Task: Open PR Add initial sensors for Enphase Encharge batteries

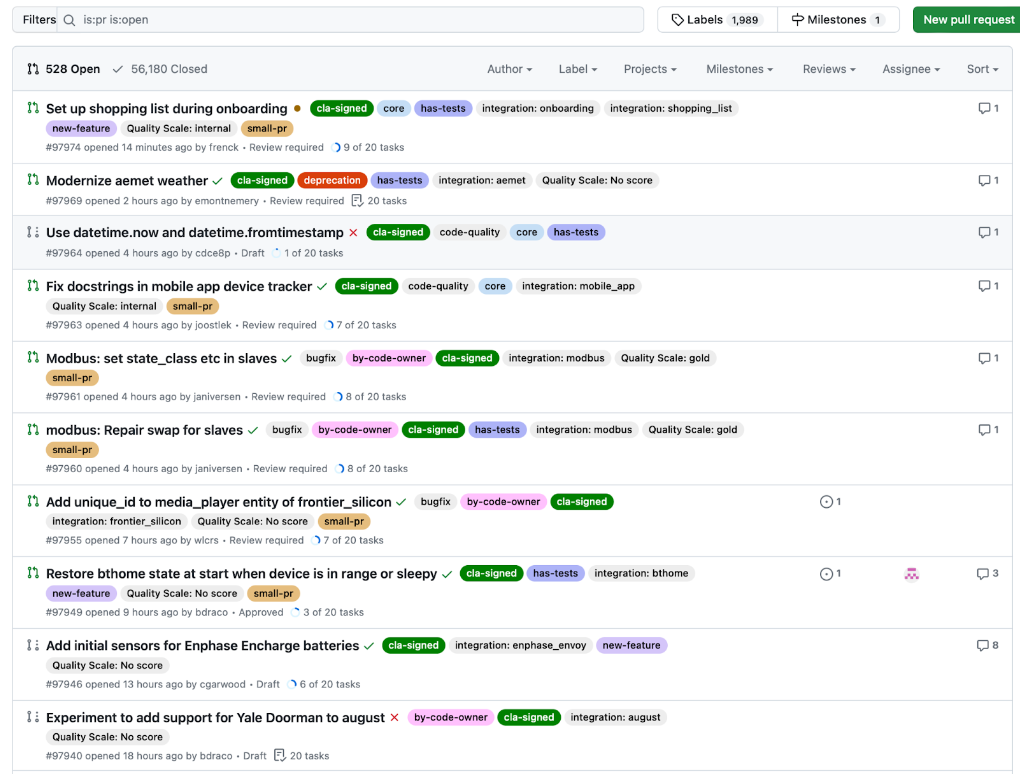Action: click(202, 645)
